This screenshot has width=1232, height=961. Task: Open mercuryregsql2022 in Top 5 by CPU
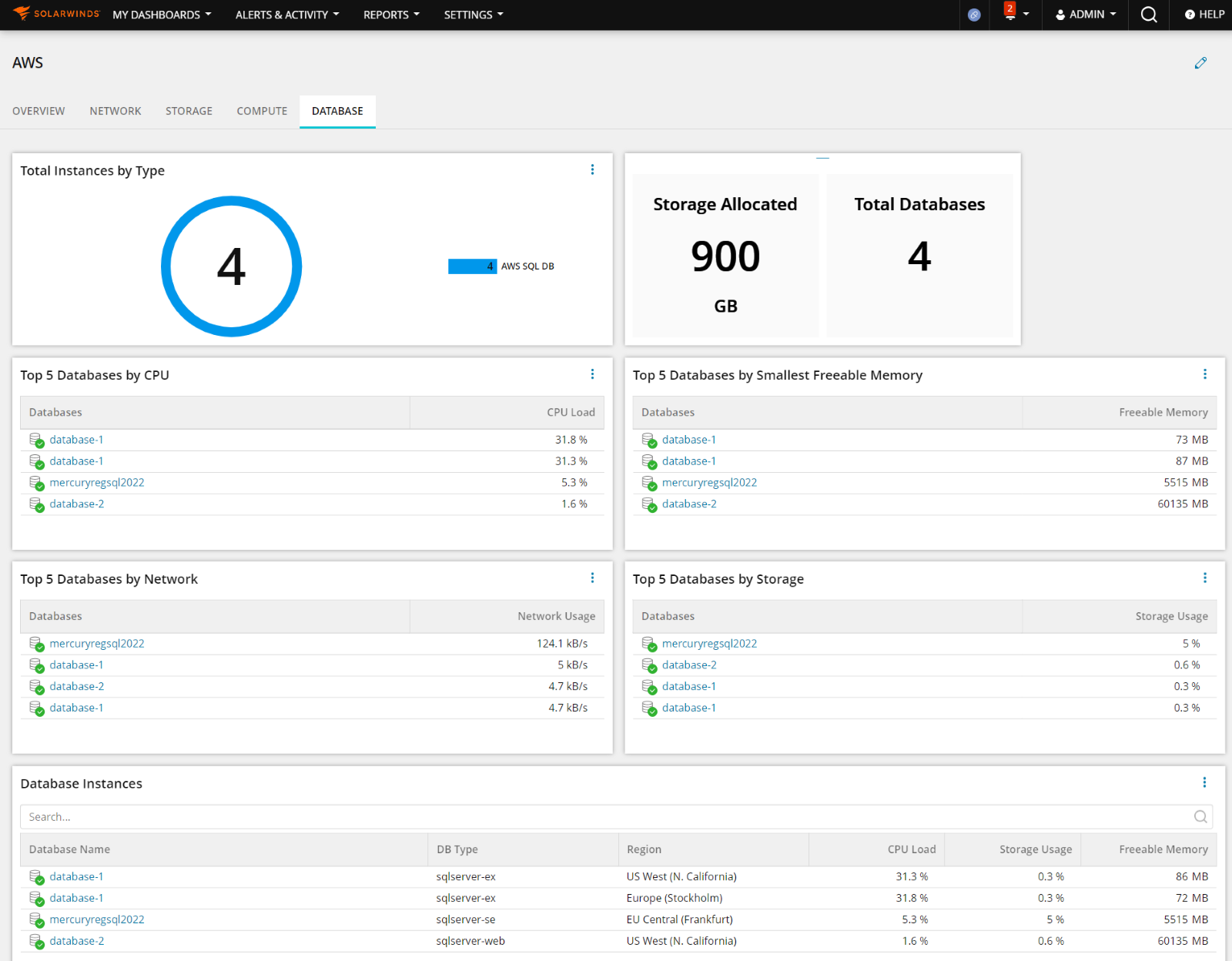coord(97,483)
